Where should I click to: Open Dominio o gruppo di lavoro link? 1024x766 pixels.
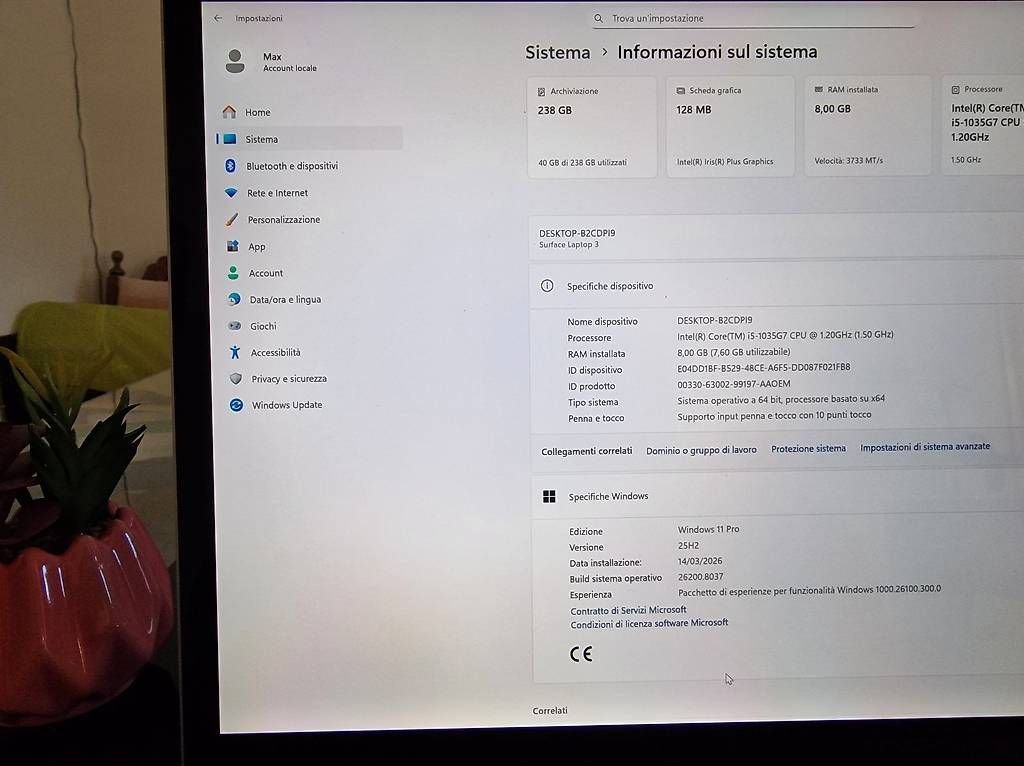click(701, 450)
